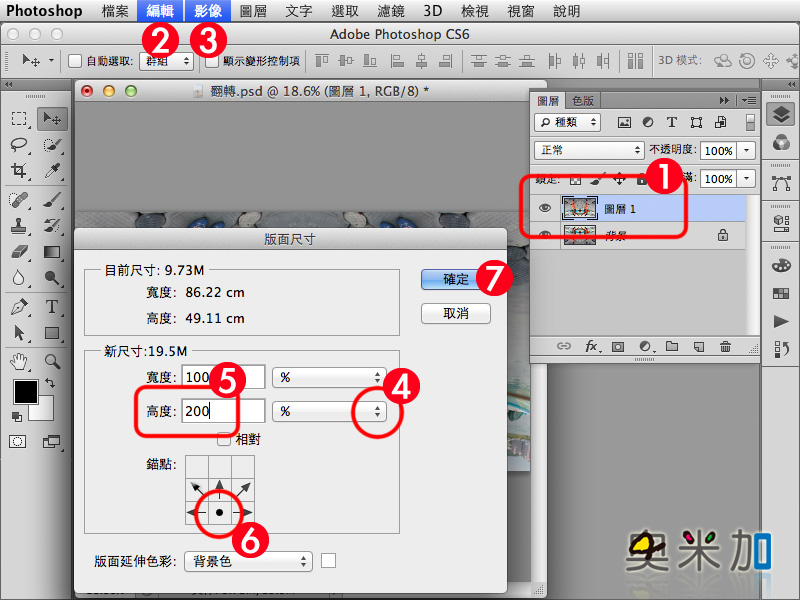The image size is (800, 600).
Task: Click the lock icon on Background layer
Action: pyautogui.click(x=723, y=235)
